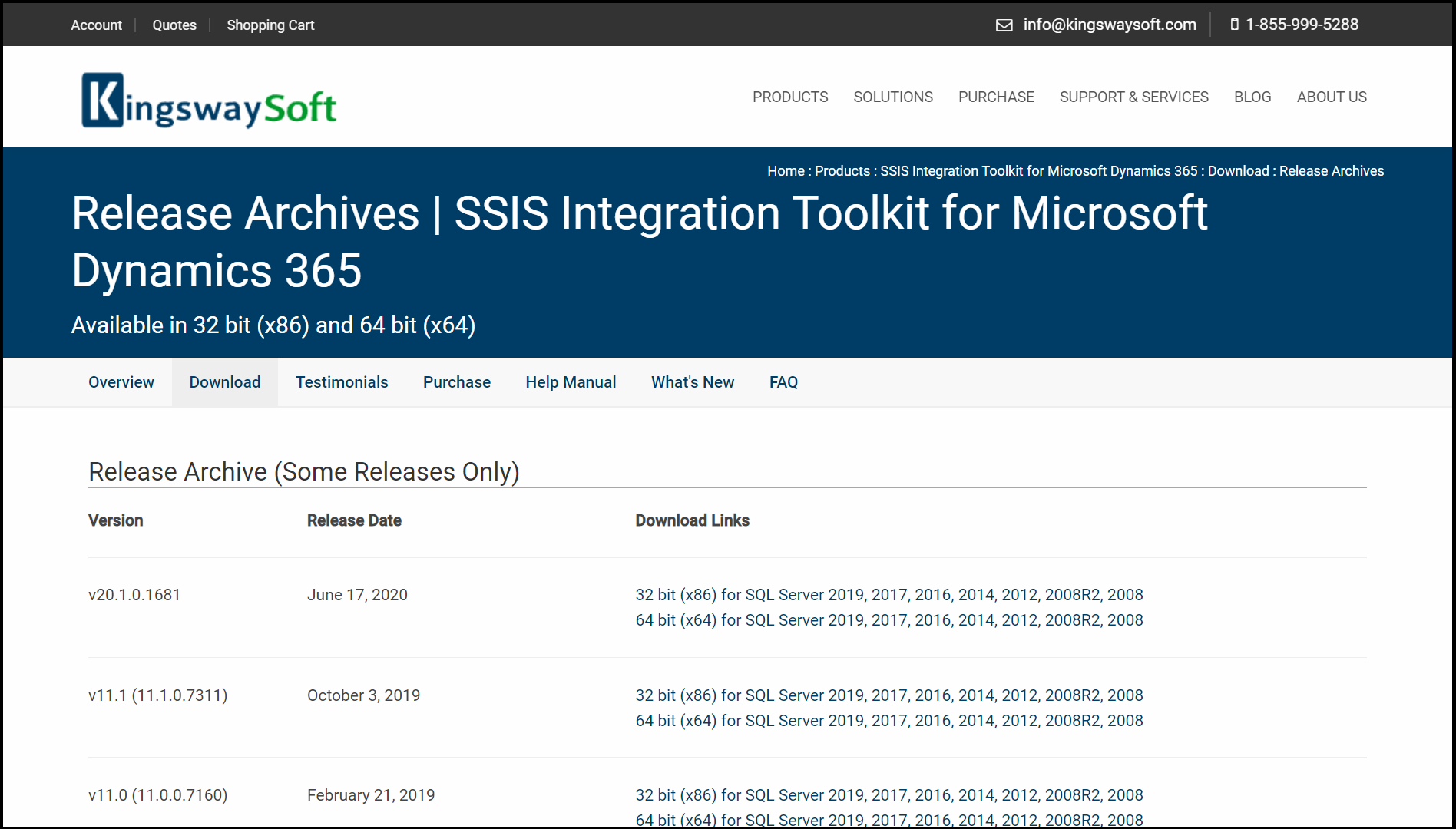Screen dimensions: 1456x829
Task: Click the Download breadcrumb link
Action: tap(1238, 171)
